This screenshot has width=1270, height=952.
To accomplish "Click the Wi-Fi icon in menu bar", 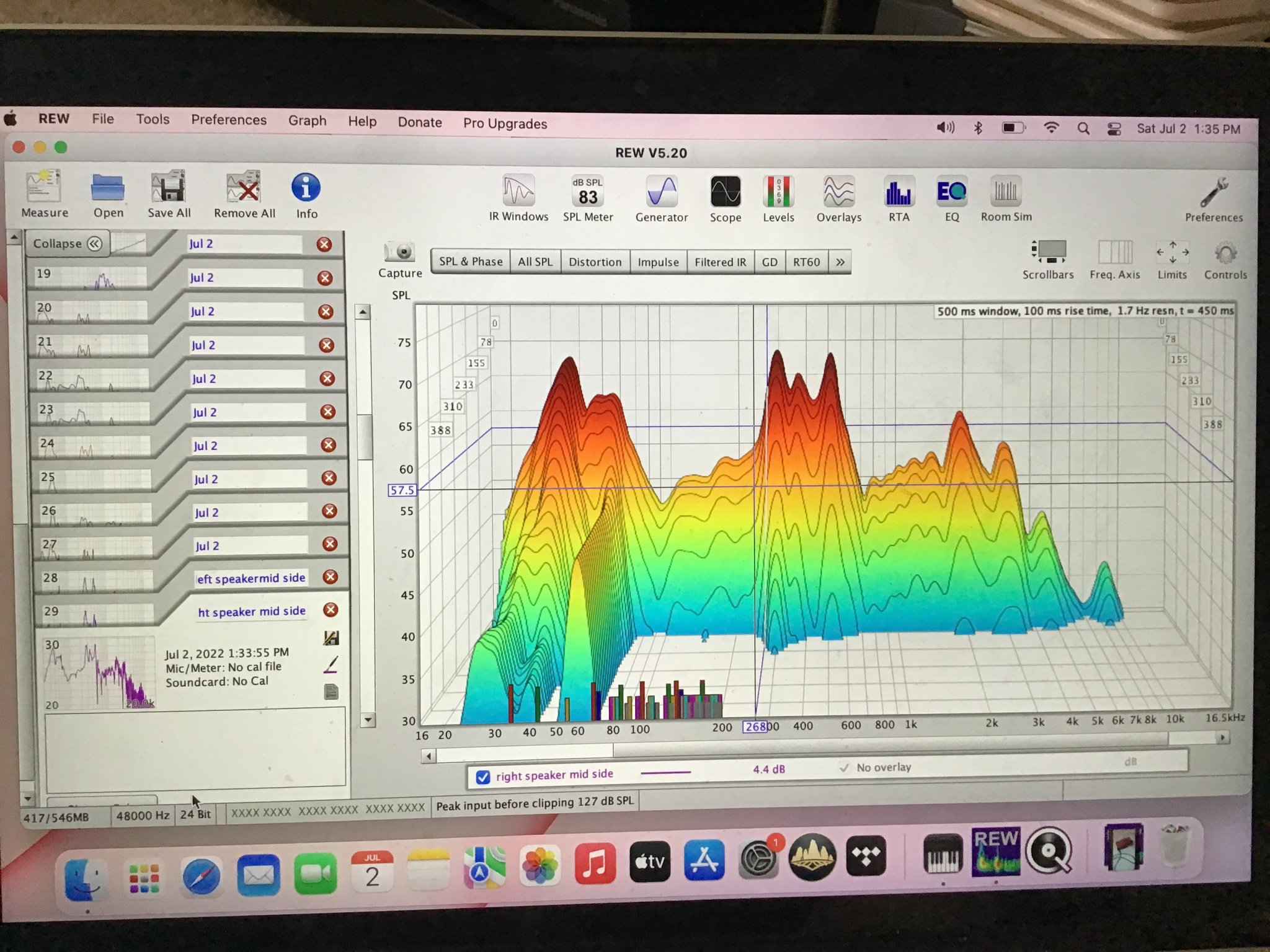I will (x=1051, y=128).
